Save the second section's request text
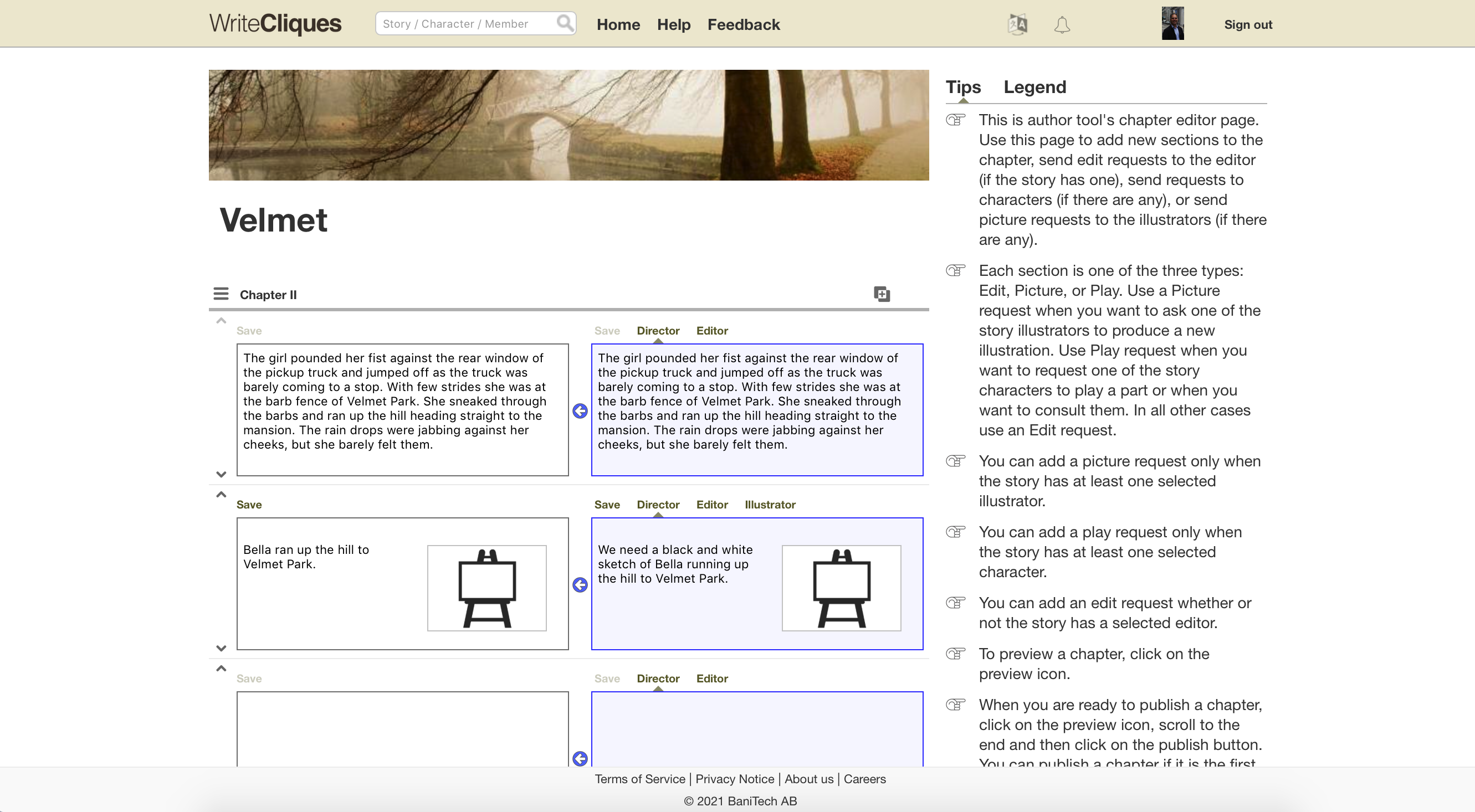This screenshot has width=1475, height=812. point(606,505)
